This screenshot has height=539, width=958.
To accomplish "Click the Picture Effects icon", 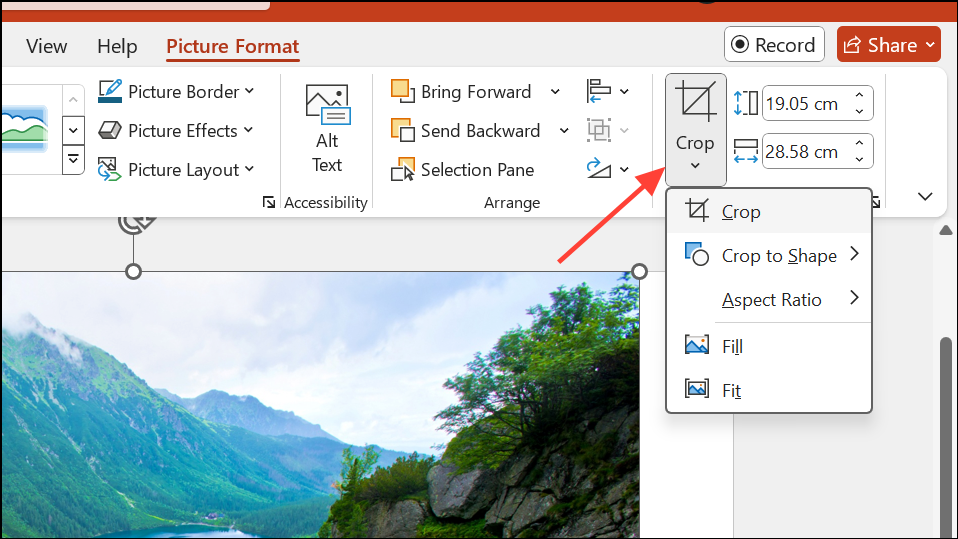I will click(110, 130).
